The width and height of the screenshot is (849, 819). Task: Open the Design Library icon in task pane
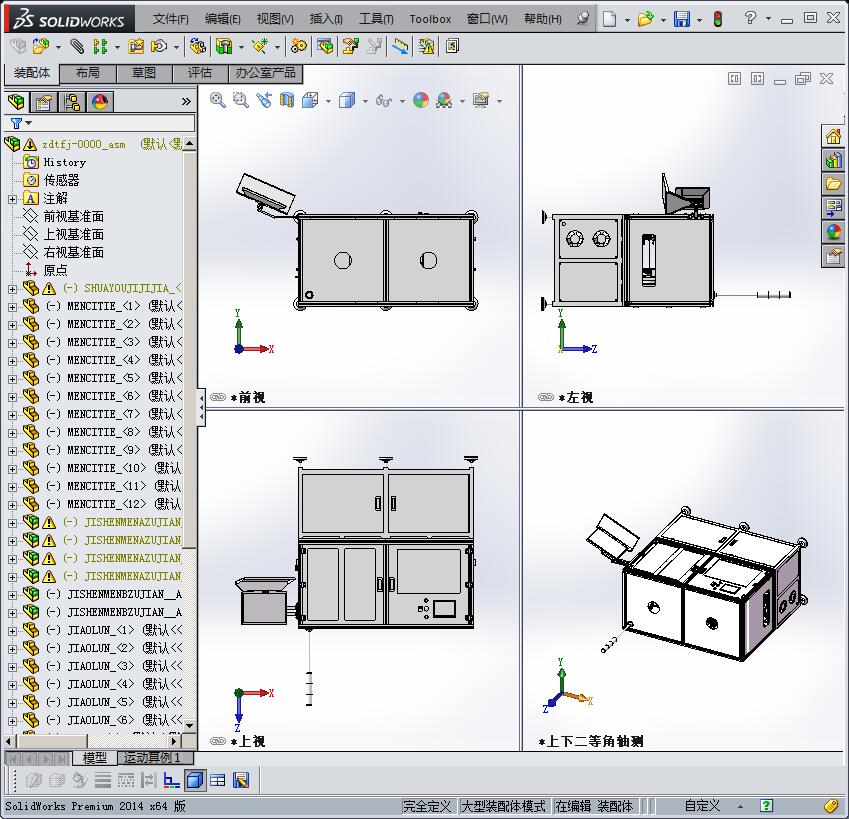tap(834, 160)
